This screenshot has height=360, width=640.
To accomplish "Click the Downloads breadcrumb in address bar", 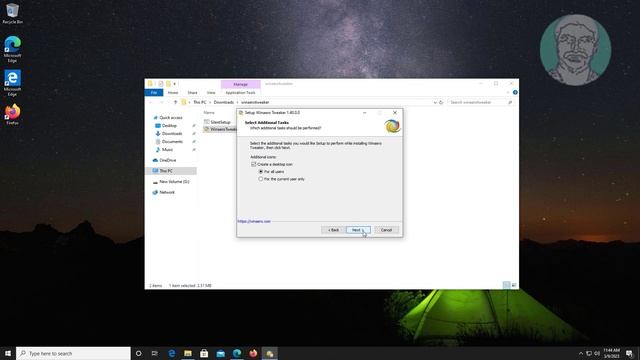I will (224, 102).
